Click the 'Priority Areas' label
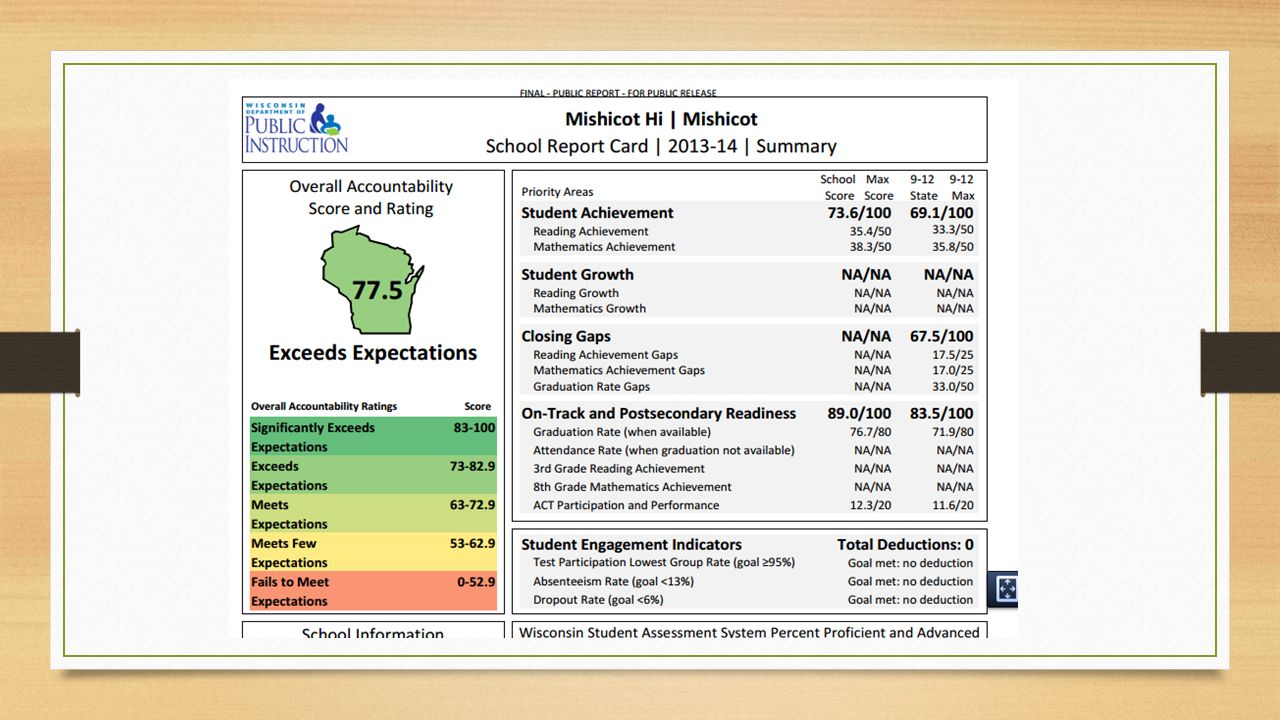Viewport: 1280px width, 720px height. (x=557, y=192)
